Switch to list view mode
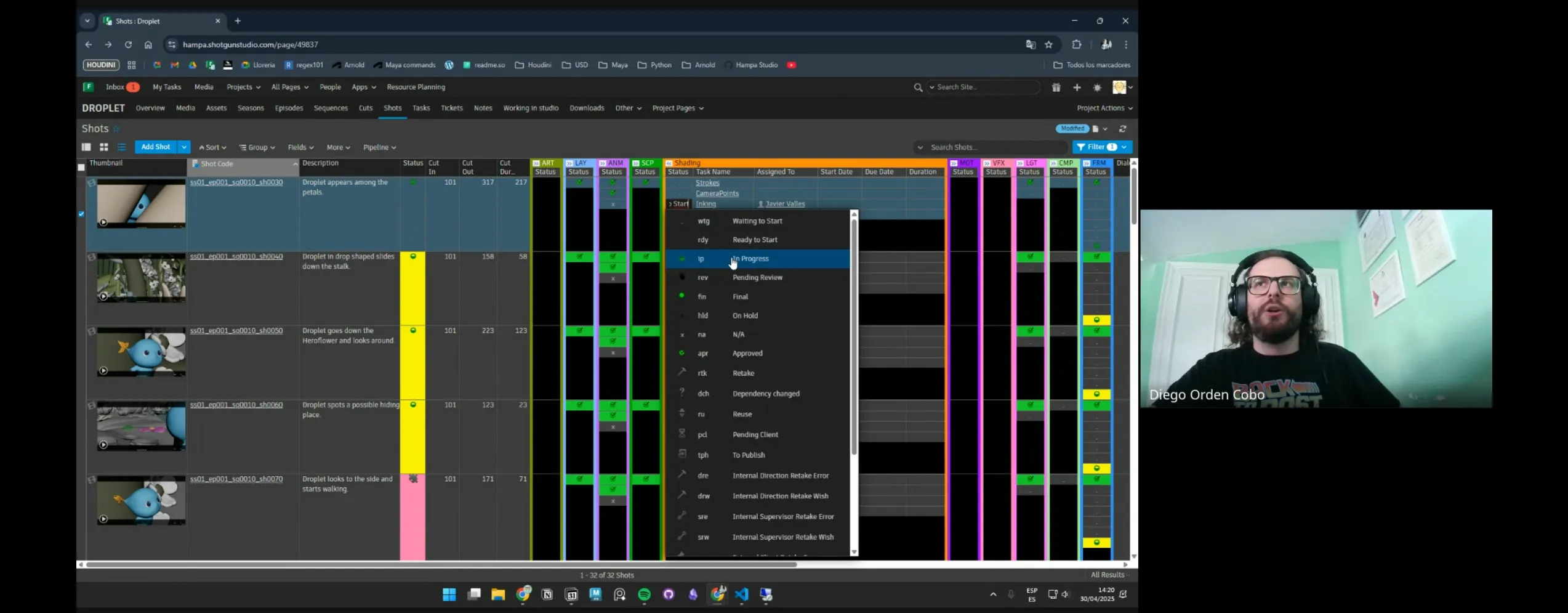 [x=122, y=147]
